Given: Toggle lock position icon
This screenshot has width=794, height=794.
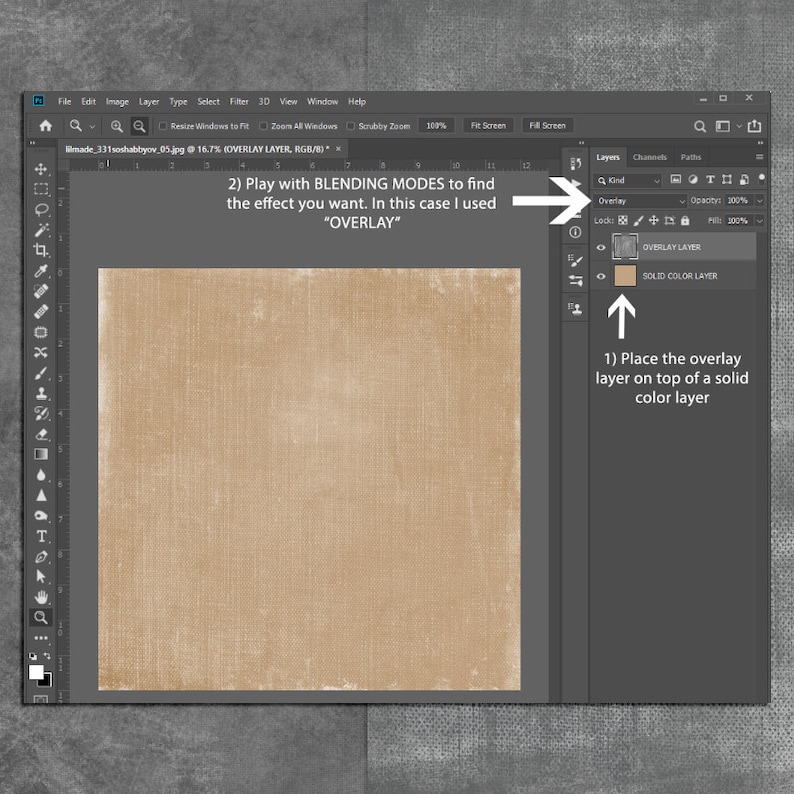Looking at the screenshot, I should pyautogui.click(x=654, y=220).
